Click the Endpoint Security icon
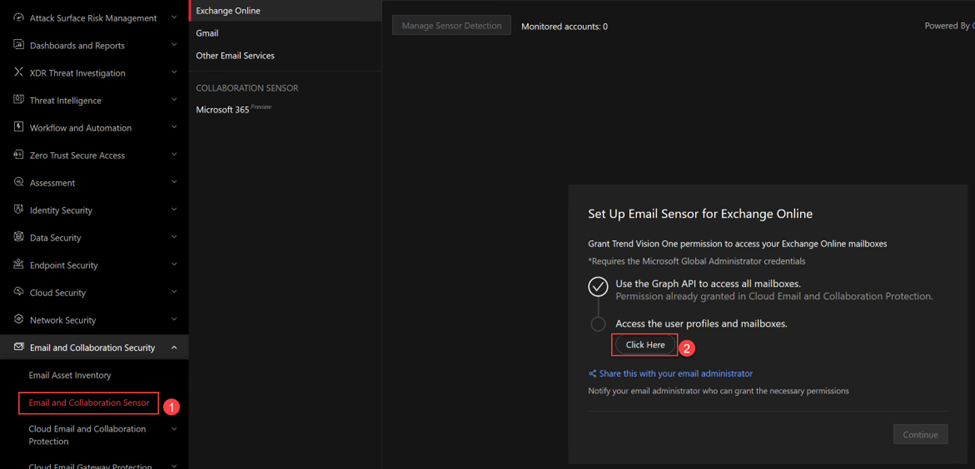 [18, 264]
